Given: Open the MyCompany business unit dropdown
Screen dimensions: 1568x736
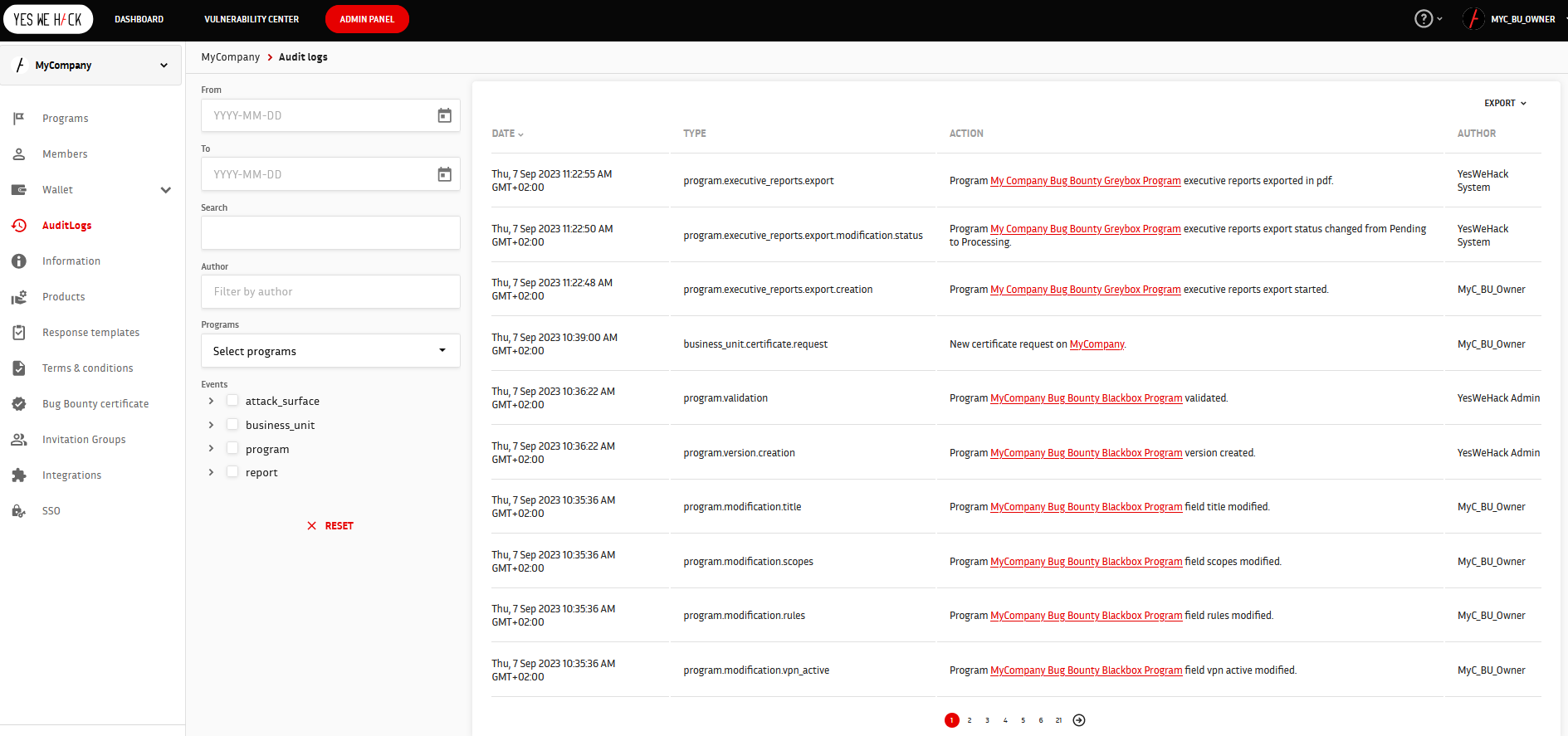Looking at the screenshot, I should [91, 65].
